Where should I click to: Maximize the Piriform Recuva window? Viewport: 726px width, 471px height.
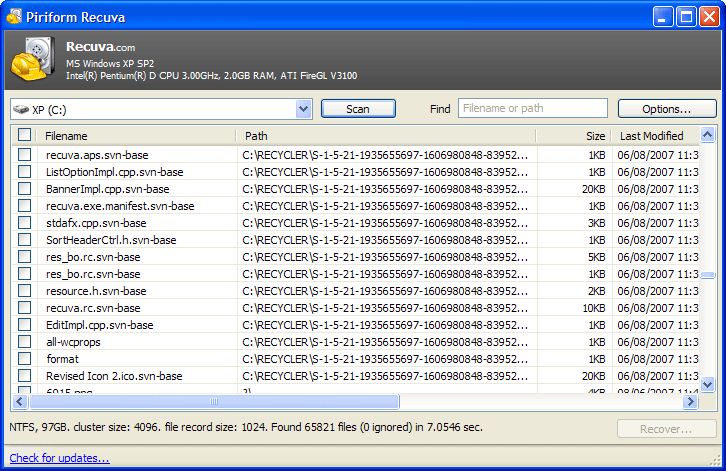pos(686,17)
